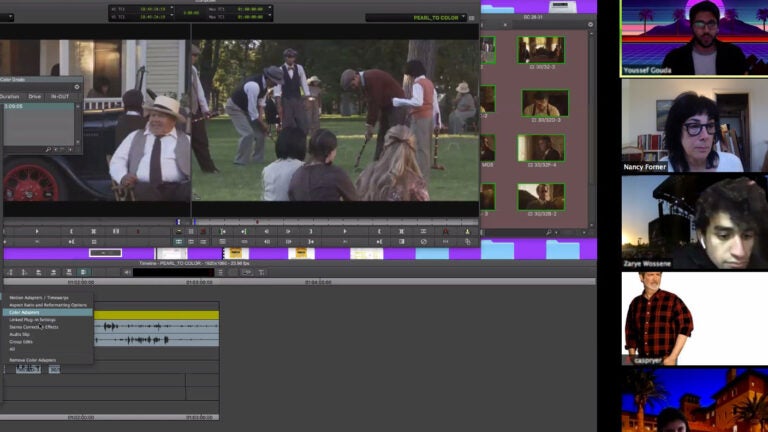
Task: Click the yellow Splice-In icon between the monitors
Action: click(179, 231)
